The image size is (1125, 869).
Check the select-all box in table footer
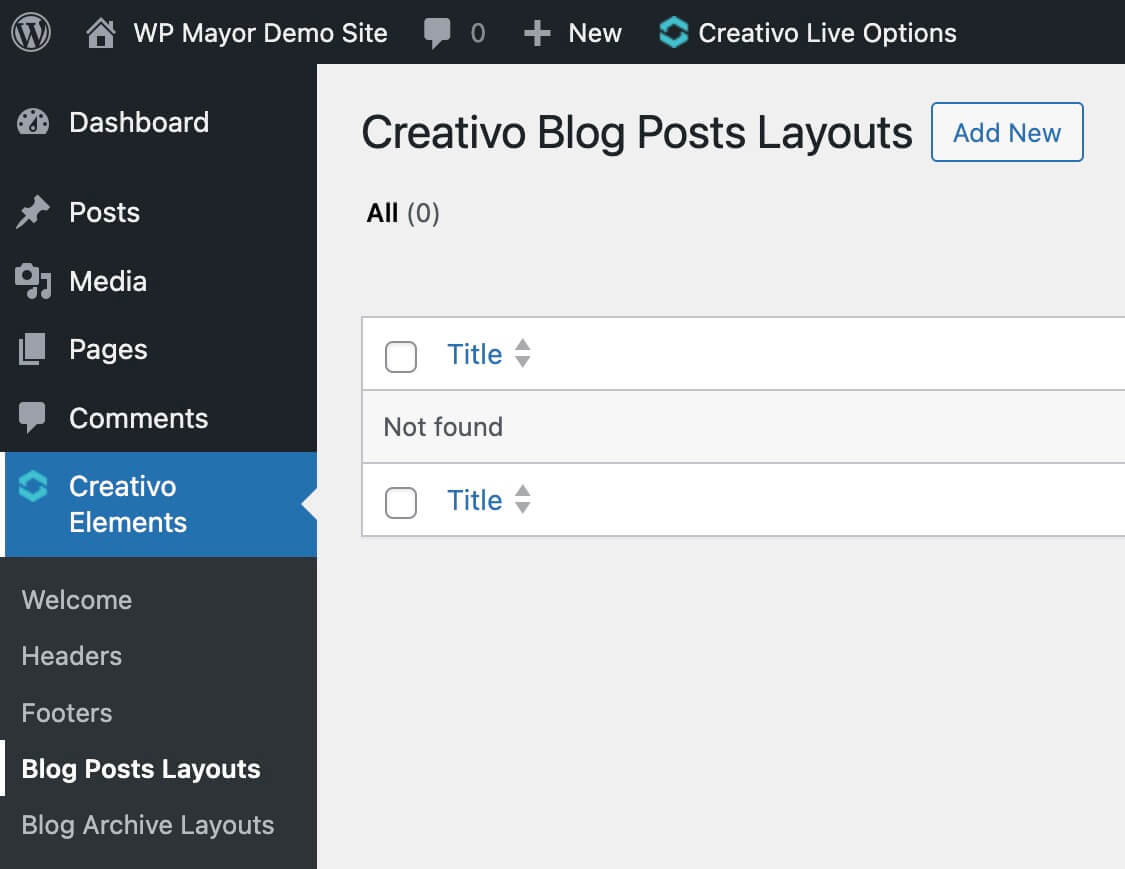click(401, 502)
